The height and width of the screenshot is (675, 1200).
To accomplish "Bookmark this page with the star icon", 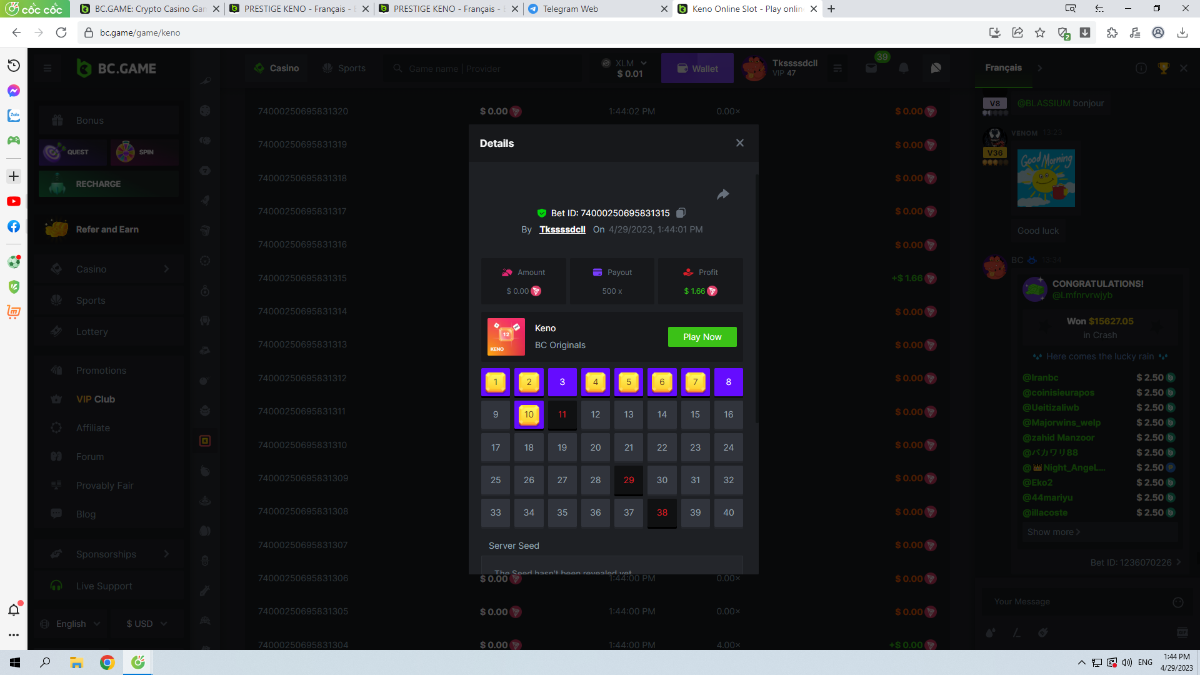I will tap(1040, 32).
